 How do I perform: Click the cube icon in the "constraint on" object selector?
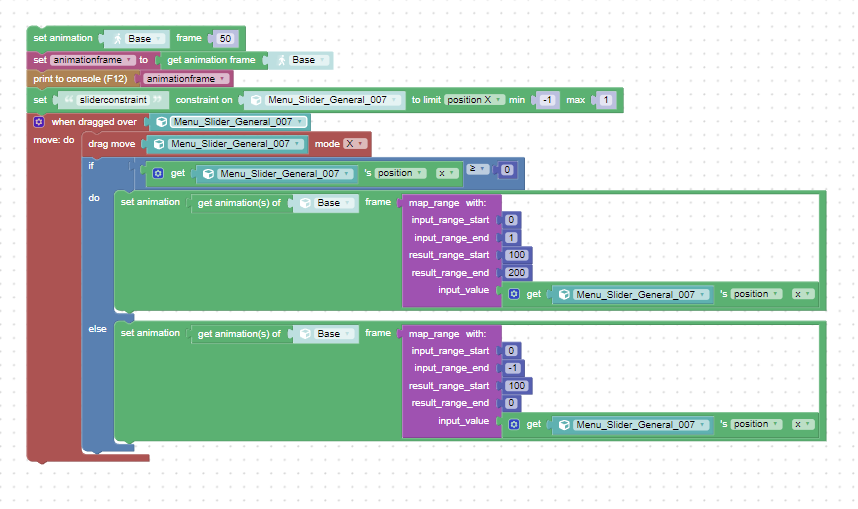pos(256,100)
